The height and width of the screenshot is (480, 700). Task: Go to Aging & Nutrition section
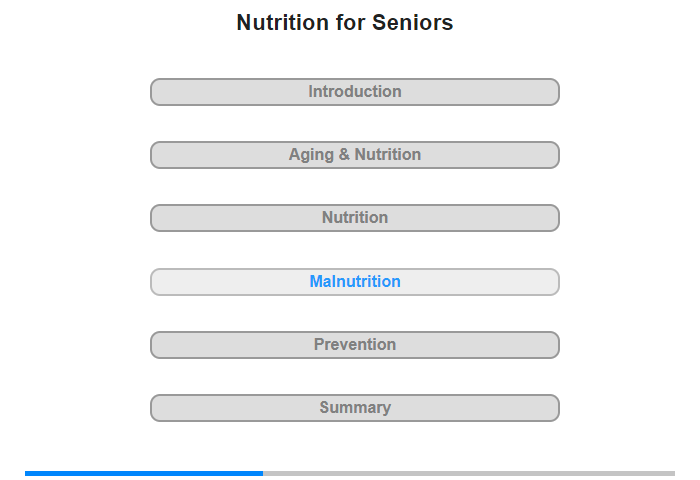(354, 155)
